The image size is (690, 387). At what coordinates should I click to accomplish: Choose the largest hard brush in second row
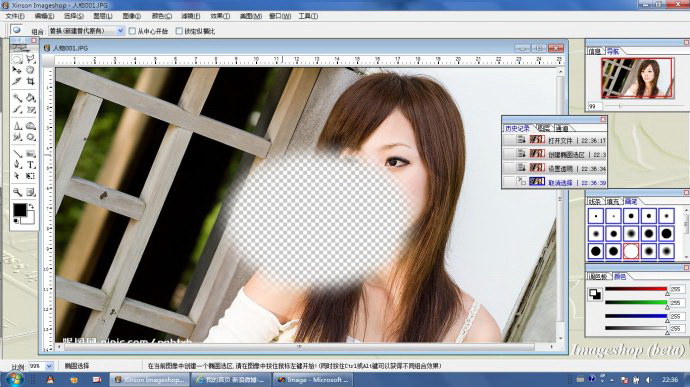tap(666, 234)
